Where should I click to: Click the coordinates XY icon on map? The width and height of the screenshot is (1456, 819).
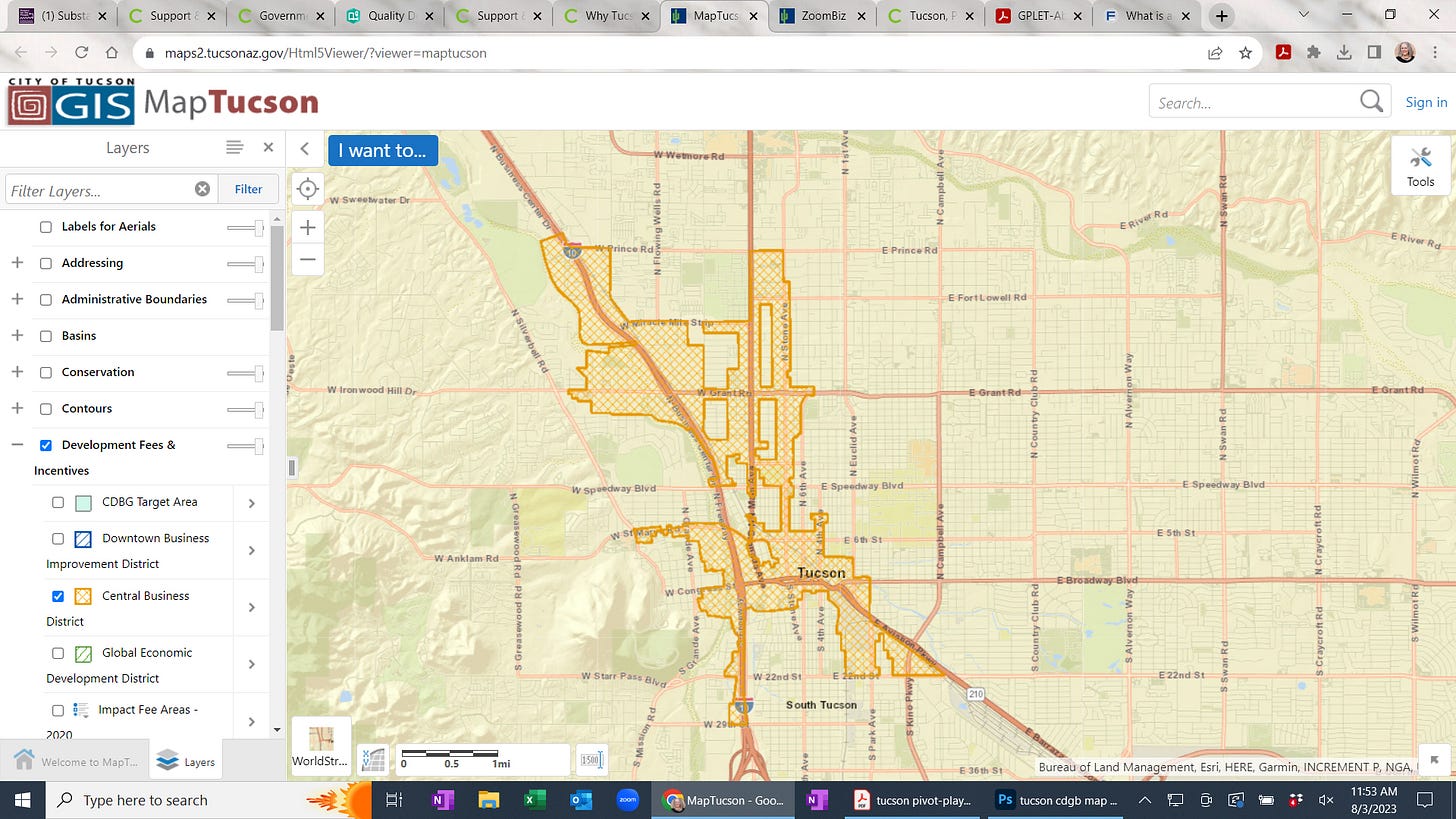tap(372, 760)
